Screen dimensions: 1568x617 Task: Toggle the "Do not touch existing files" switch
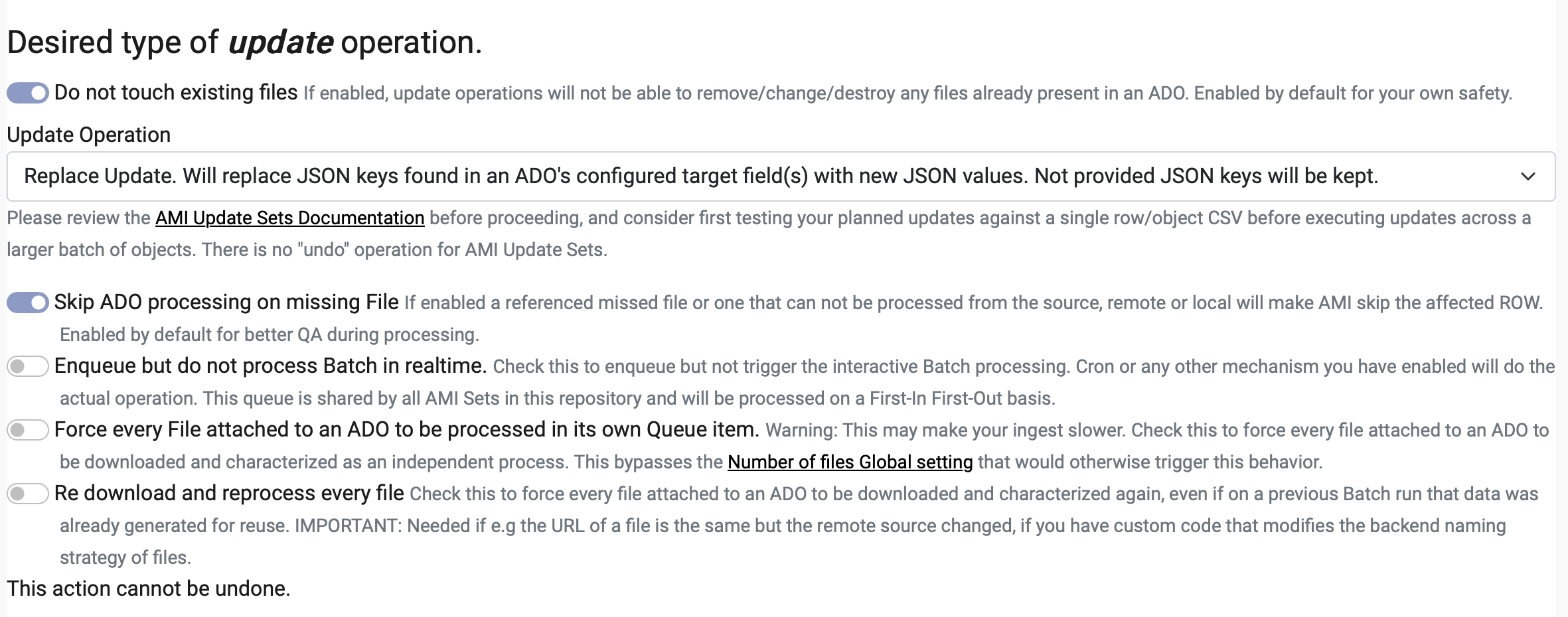[x=28, y=93]
